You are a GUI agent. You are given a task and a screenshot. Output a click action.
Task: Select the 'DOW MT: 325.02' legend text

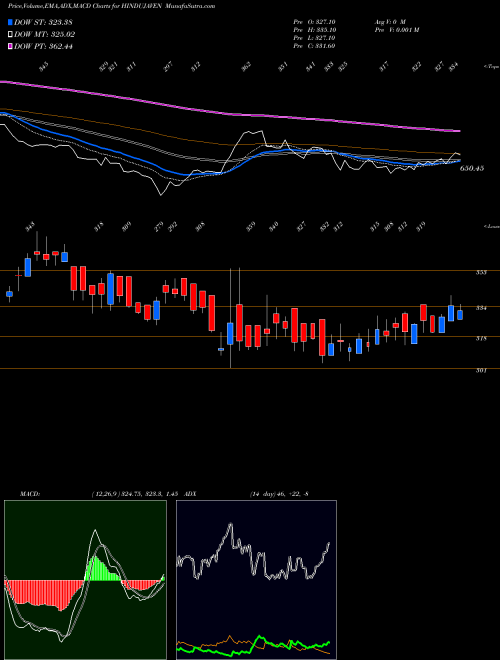pyautogui.click(x=45, y=35)
